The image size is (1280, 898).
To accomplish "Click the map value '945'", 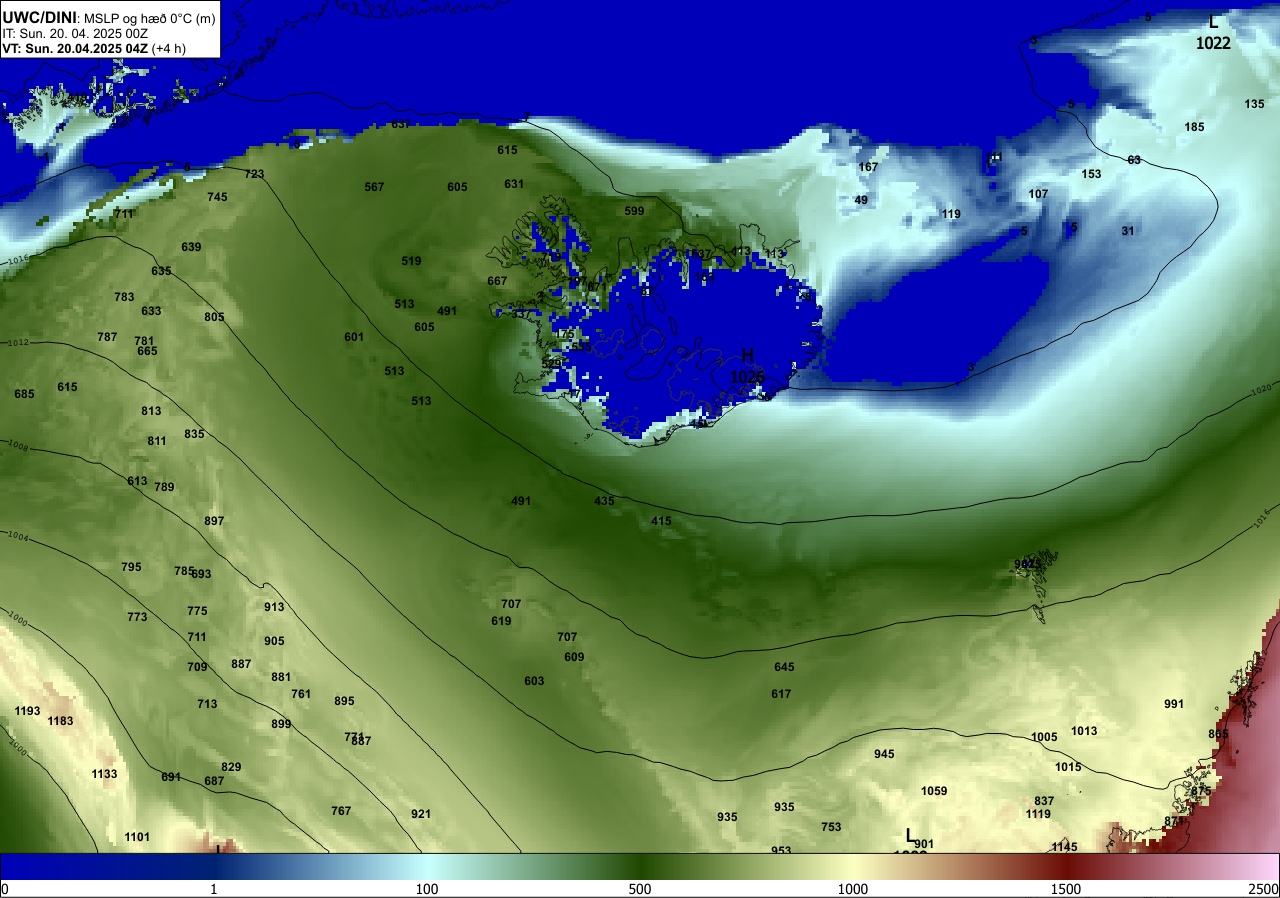I will click(884, 754).
